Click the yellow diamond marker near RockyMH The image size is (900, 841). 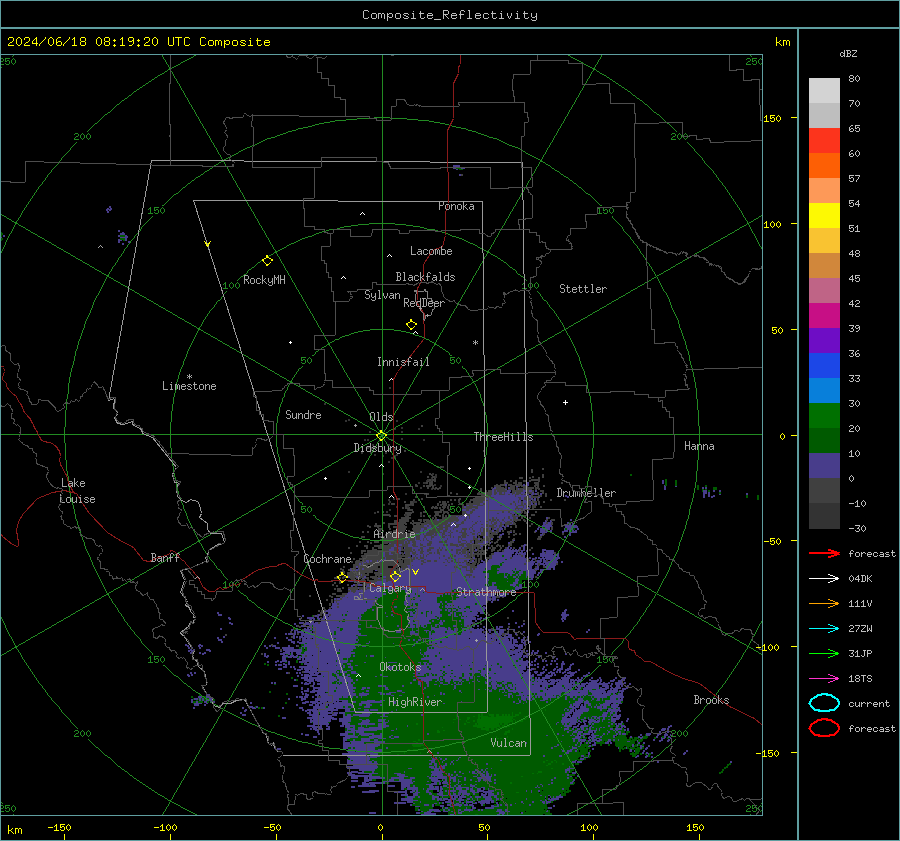click(x=267, y=261)
